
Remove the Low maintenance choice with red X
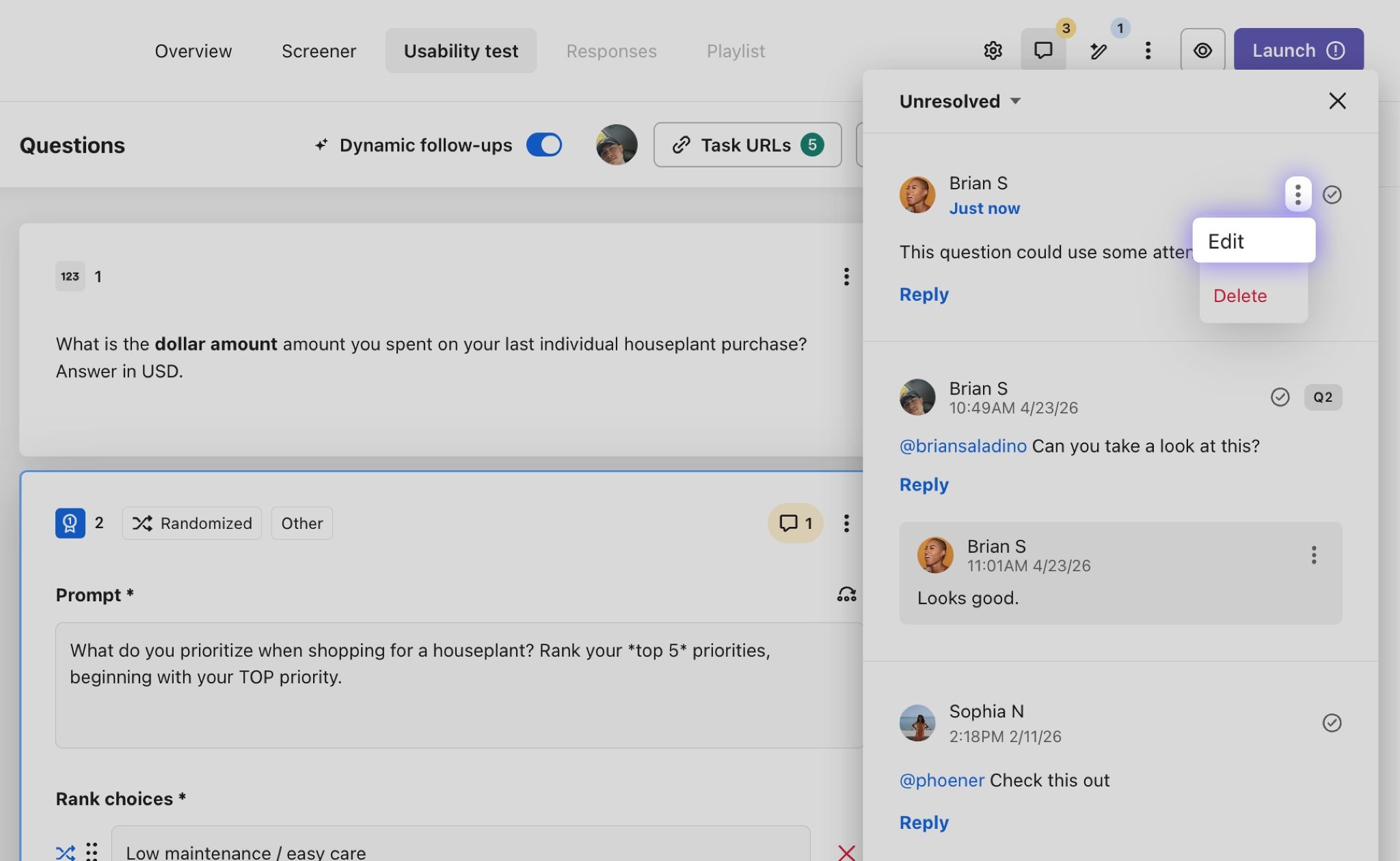pyautogui.click(x=846, y=851)
